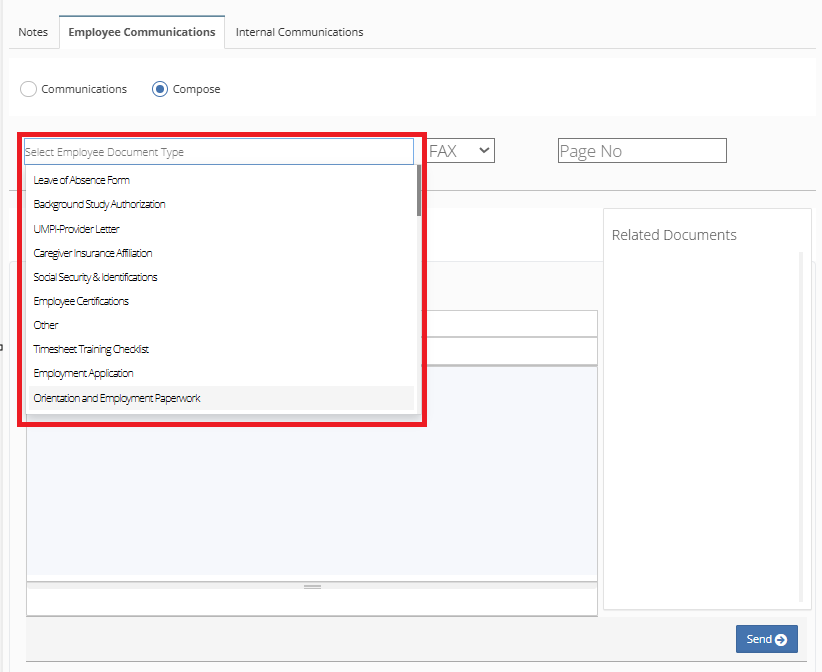Screen dimensions: 822x672
Task: Choose the Compose radio option
Action: click(160, 89)
